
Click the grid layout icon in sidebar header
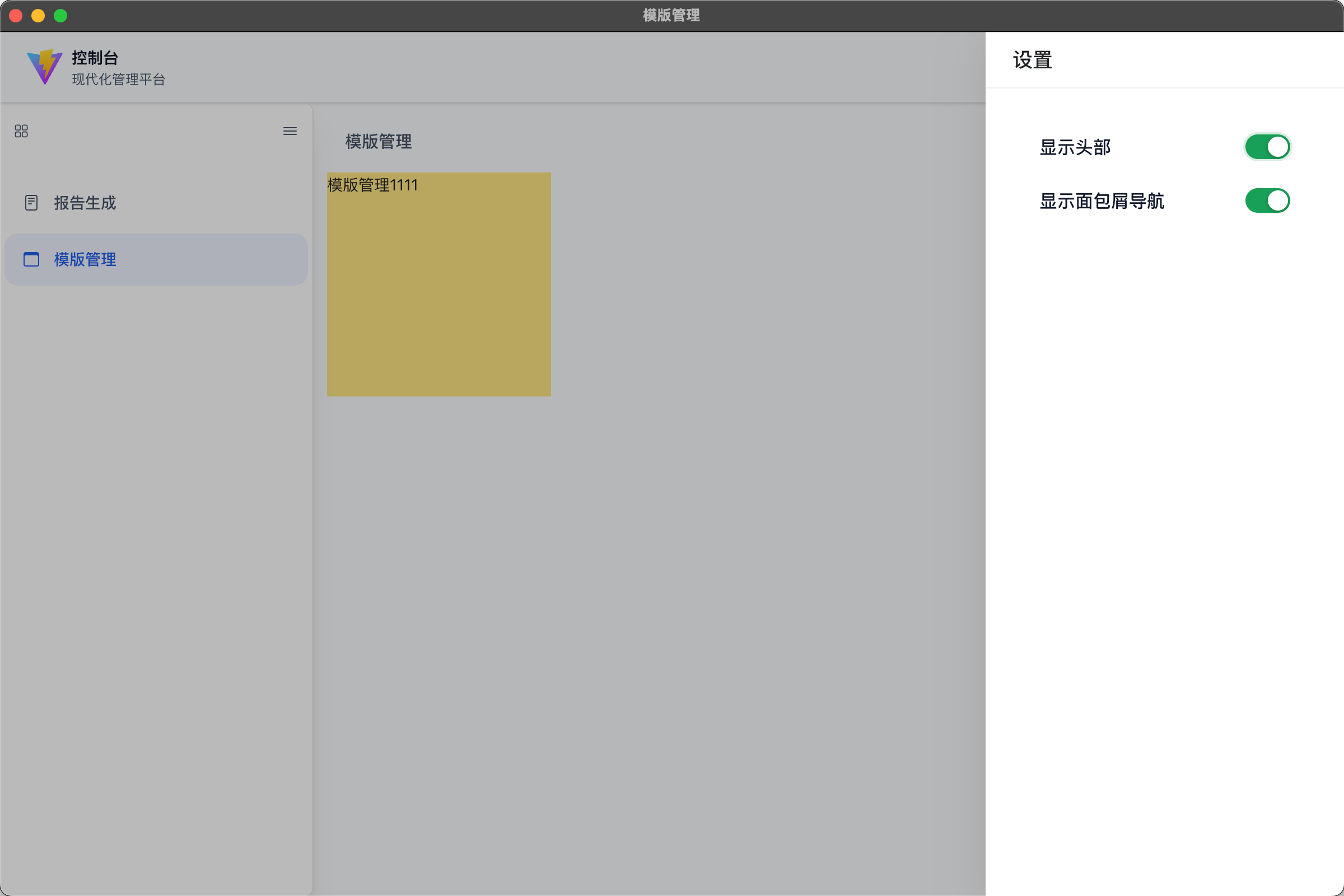pyautogui.click(x=21, y=132)
